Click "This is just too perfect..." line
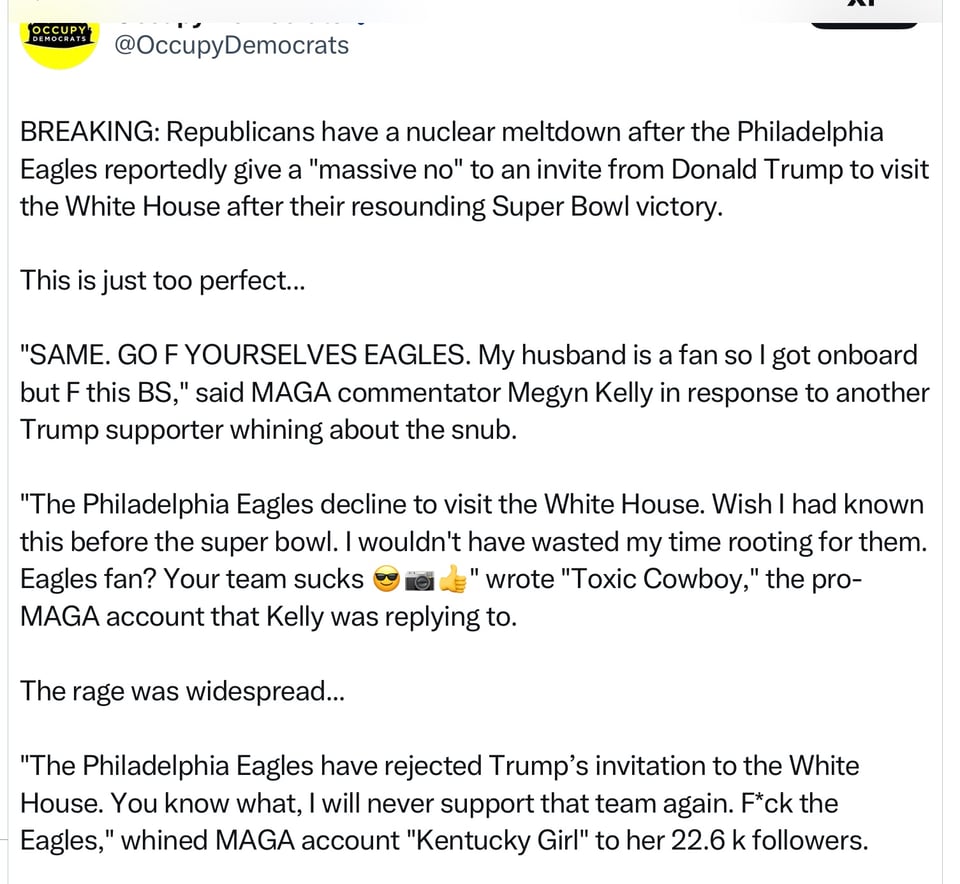Image resolution: width=960 pixels, height=884 pixels. pyautogui.click(x=162, y=281)
